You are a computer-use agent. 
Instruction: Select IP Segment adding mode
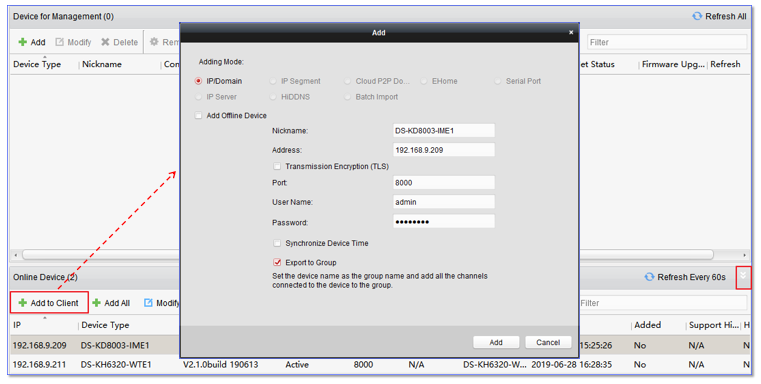pyautogui.click(x=273, y=81)
